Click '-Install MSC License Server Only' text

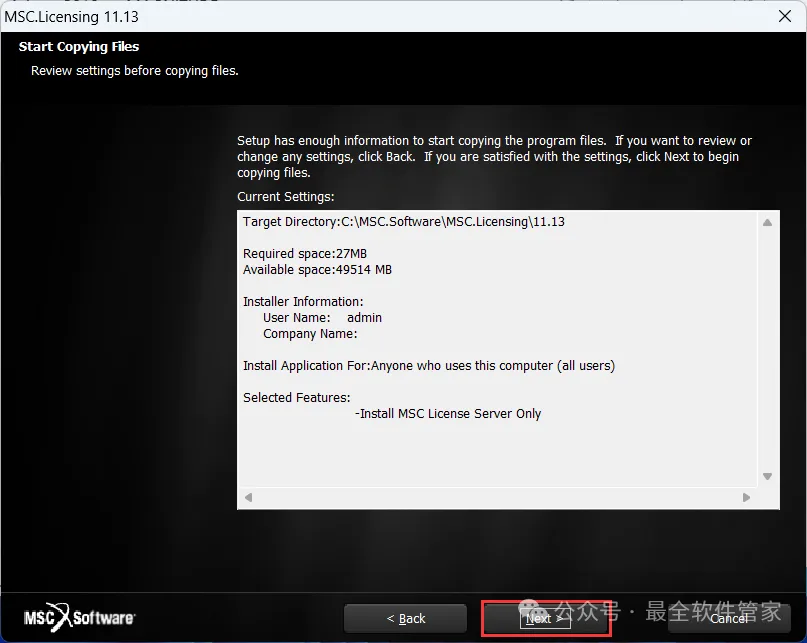pos(448,413)
